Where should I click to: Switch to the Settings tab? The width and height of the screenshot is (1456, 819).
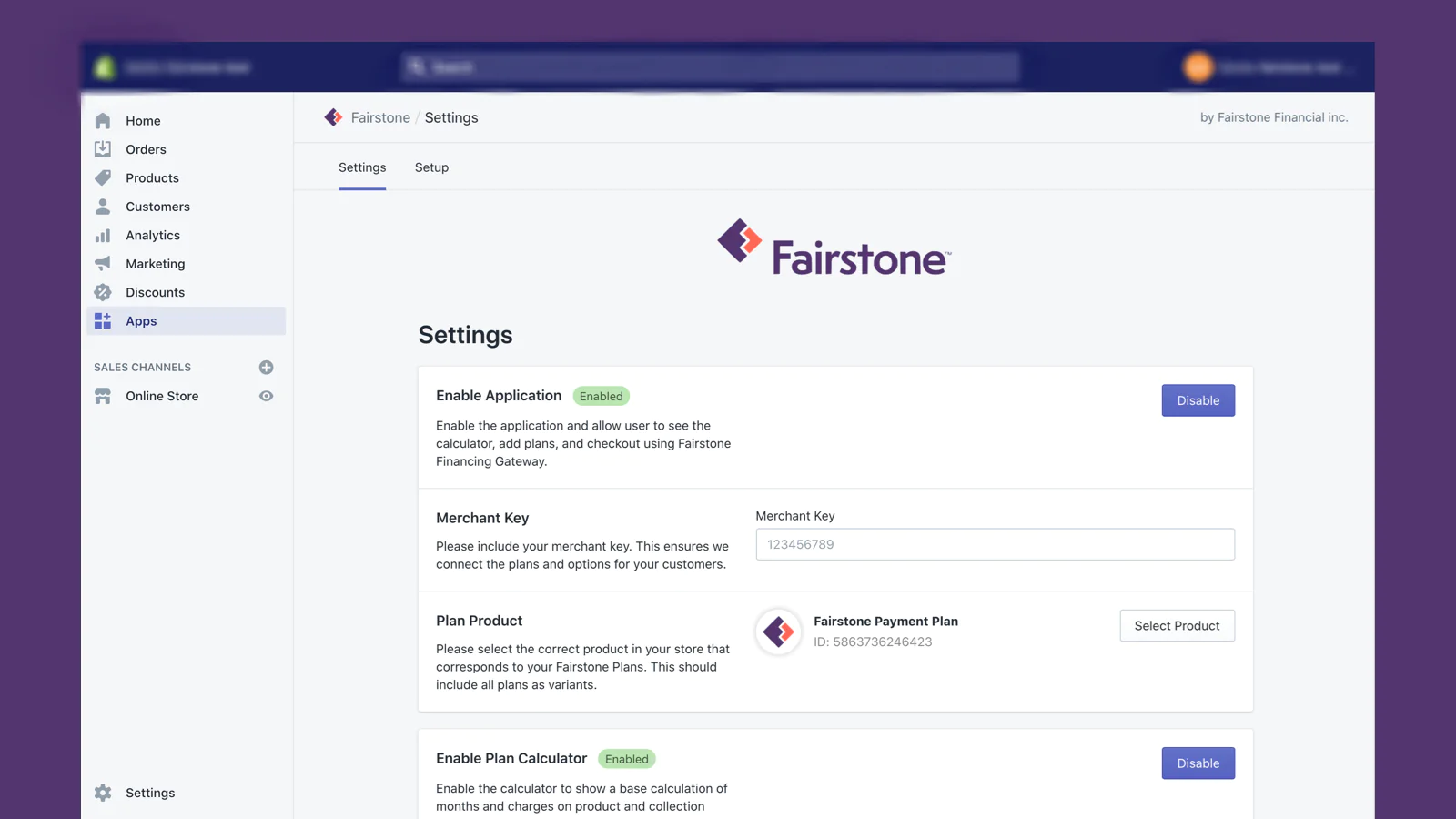362,167
